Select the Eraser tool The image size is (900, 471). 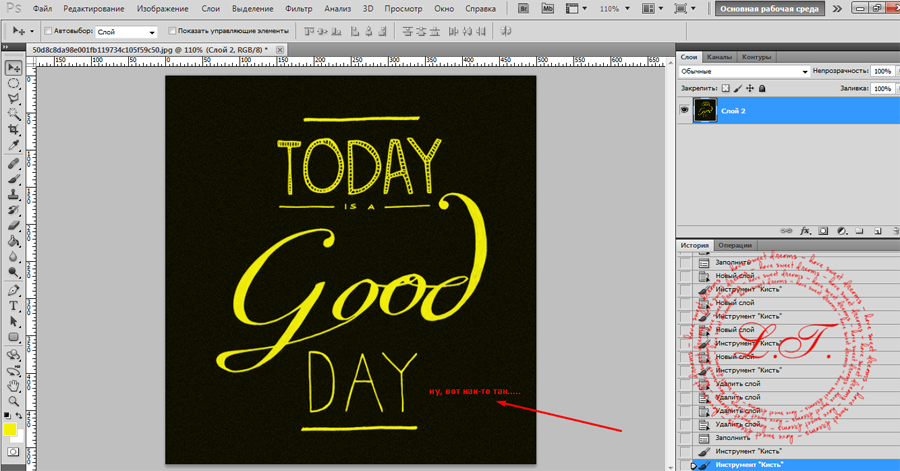13,226
